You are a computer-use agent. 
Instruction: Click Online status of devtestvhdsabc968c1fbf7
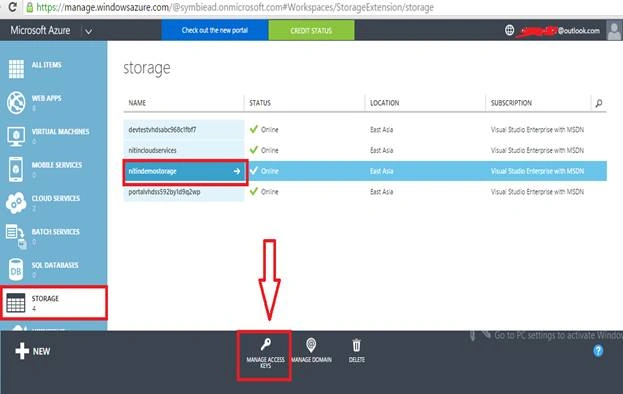(x=270, y=129)
